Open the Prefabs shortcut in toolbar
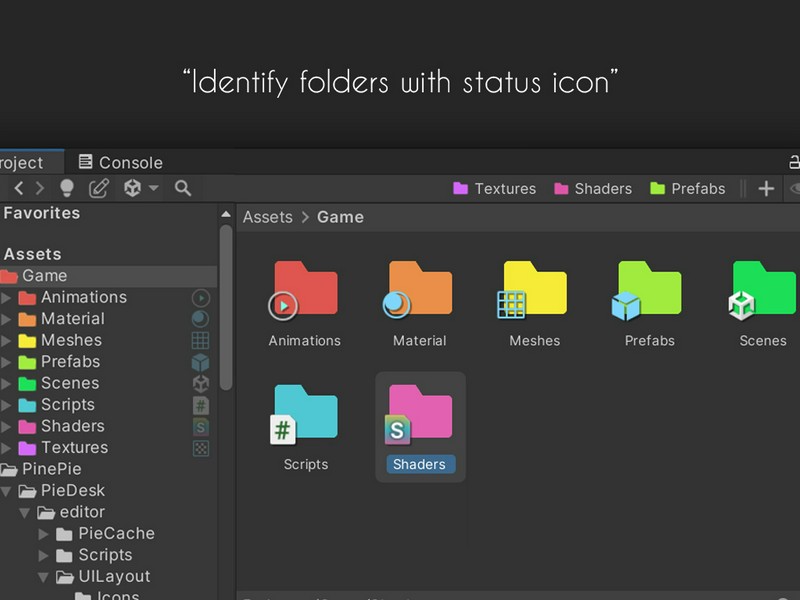Screen dimensions: 800x600 coord(688,189)
